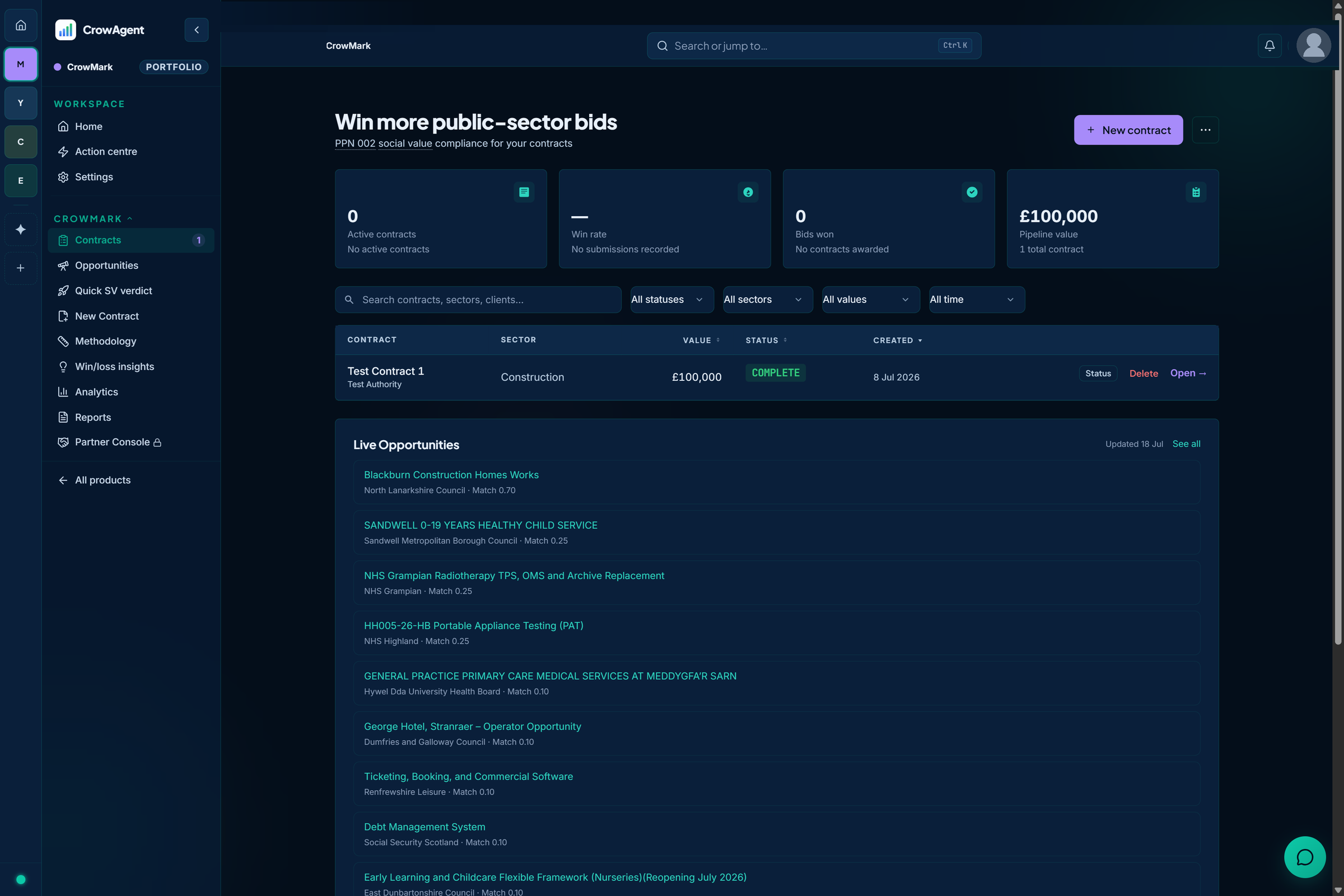Open Analytics in the sidebar

pos(131,392)
